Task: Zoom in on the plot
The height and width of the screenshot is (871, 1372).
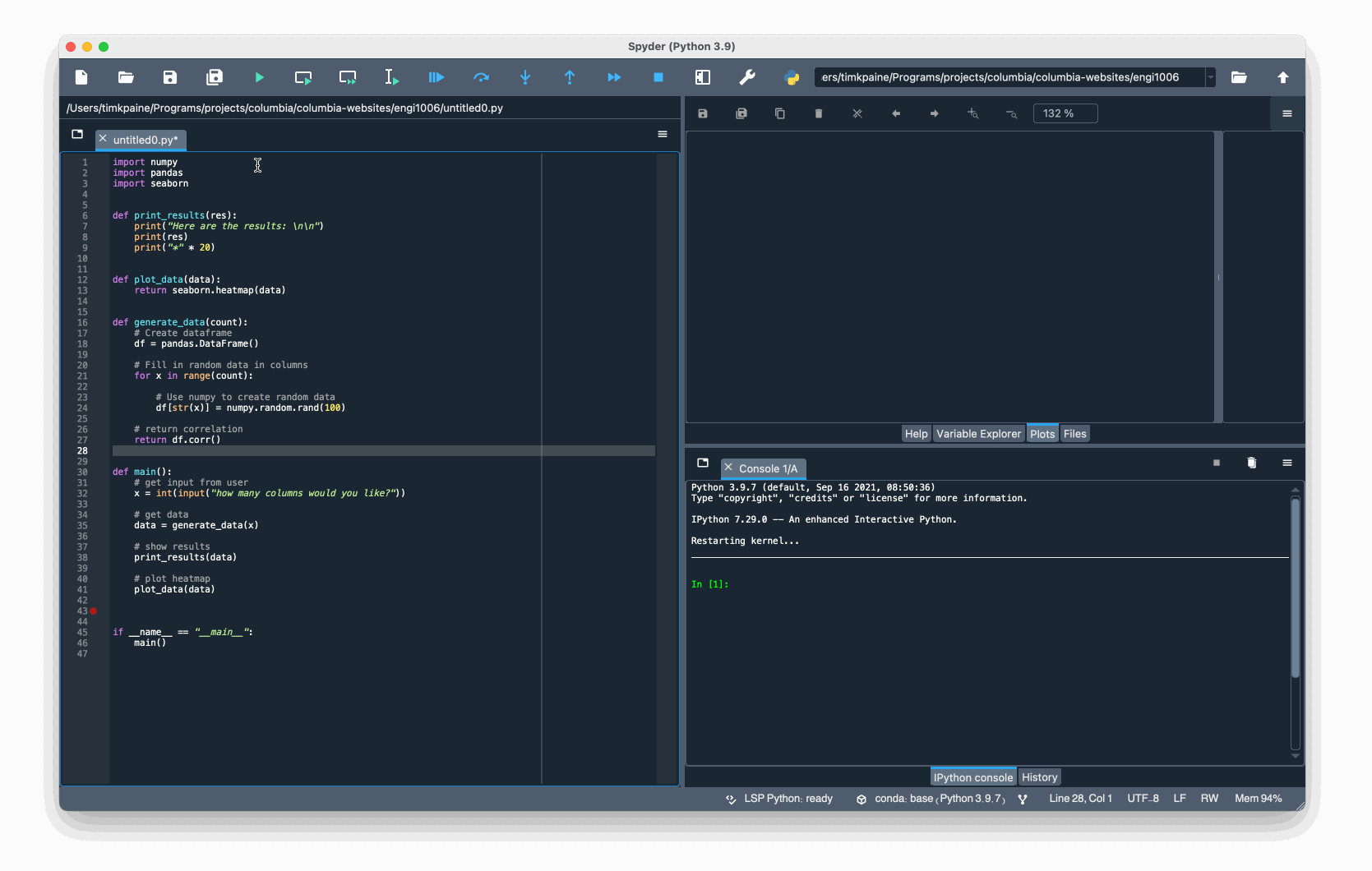Action: click(x=973, y=113)
